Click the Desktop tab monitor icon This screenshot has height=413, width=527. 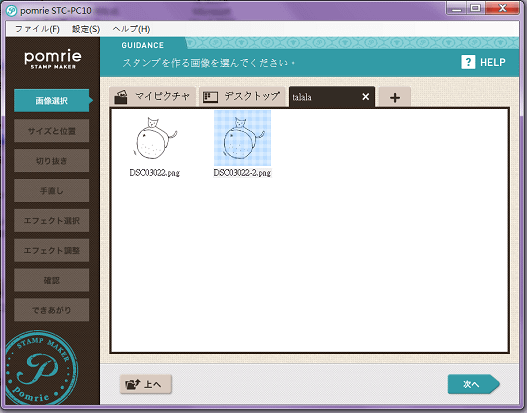pos(210,97)
